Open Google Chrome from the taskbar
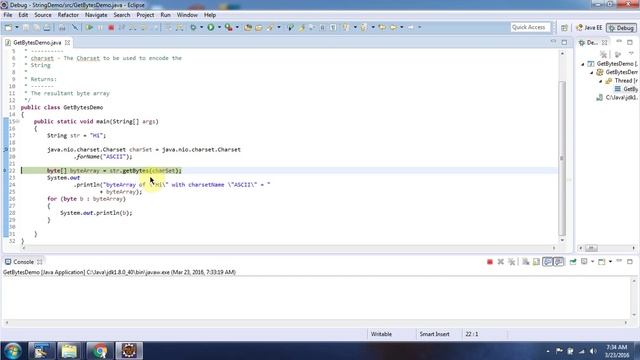640x360 pixels. point(99,351)
